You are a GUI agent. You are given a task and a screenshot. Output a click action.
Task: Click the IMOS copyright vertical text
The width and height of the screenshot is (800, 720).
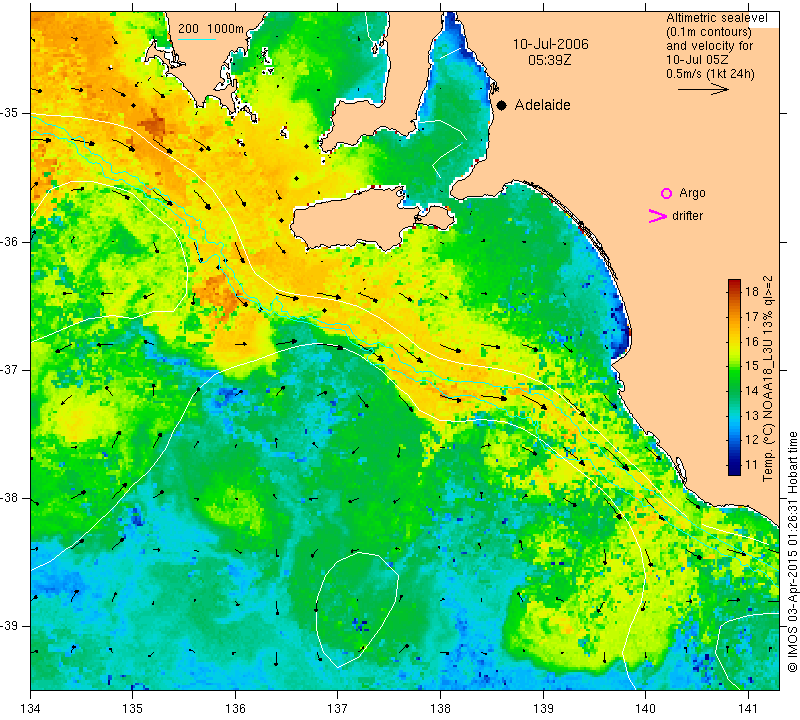[x=792, y=552]
